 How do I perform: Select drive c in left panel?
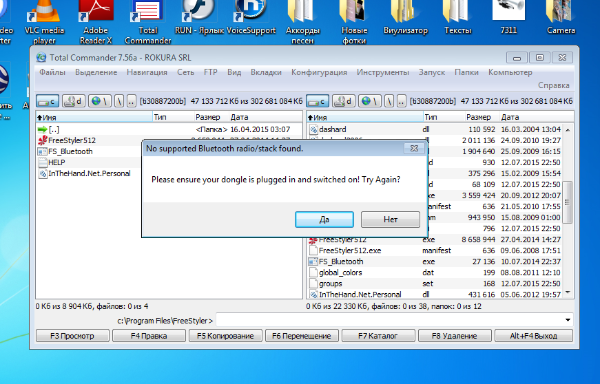(x=48, y=101)
